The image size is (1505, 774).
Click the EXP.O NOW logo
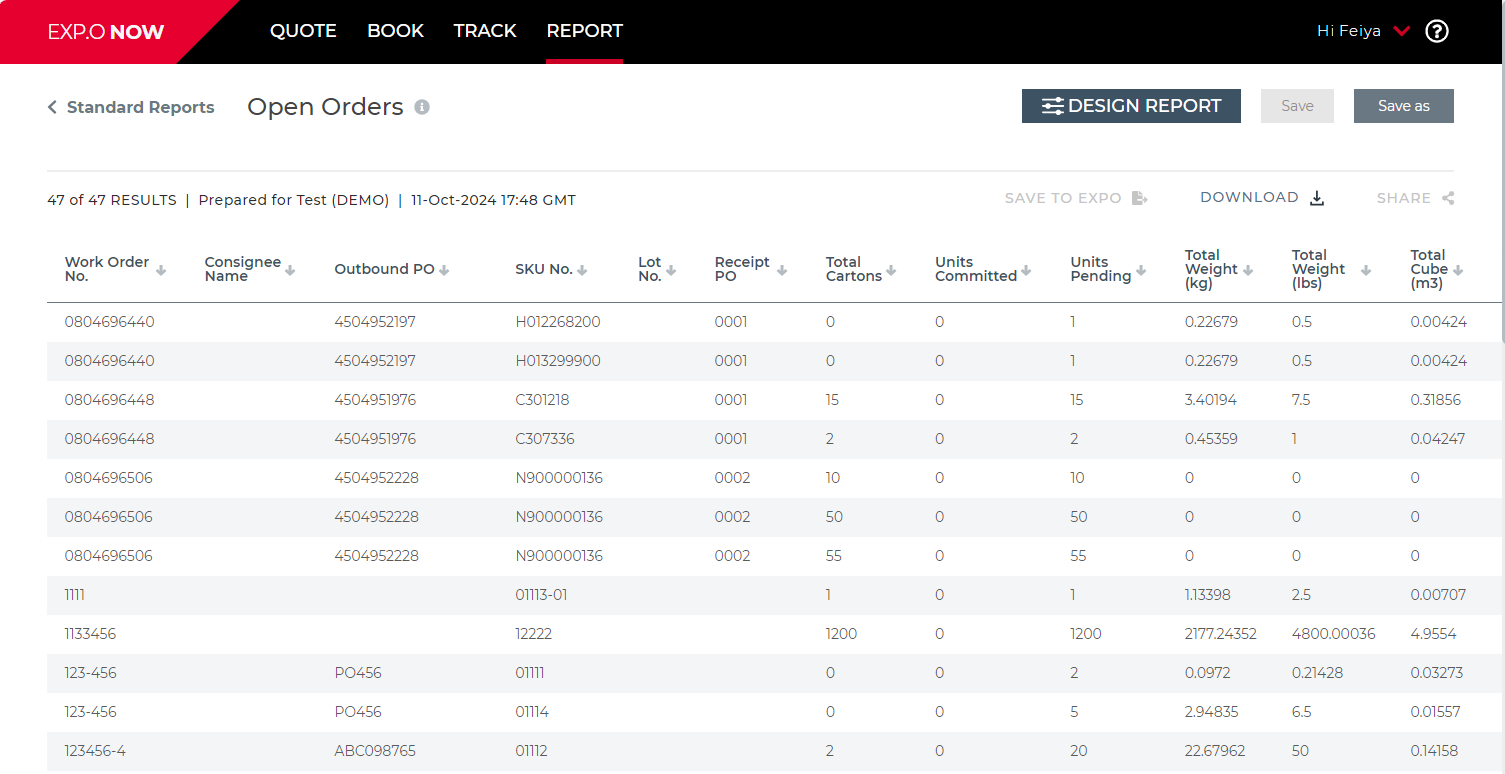coord(106,32)
